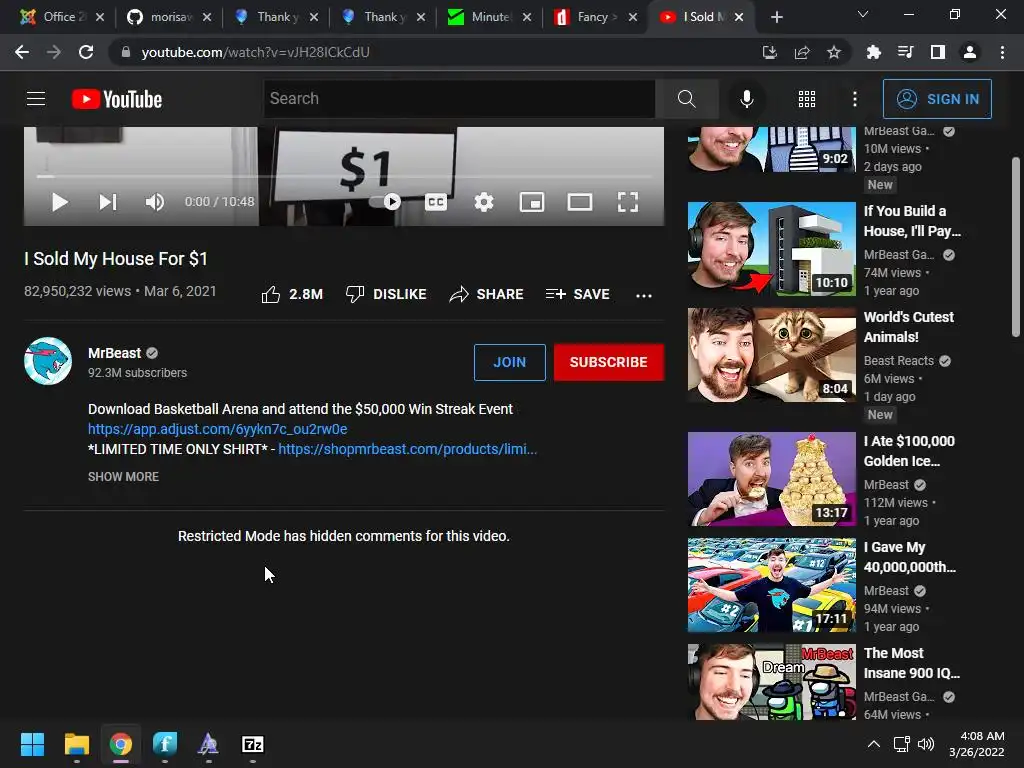
Task: Click the Dislike button
Action: 386,295
